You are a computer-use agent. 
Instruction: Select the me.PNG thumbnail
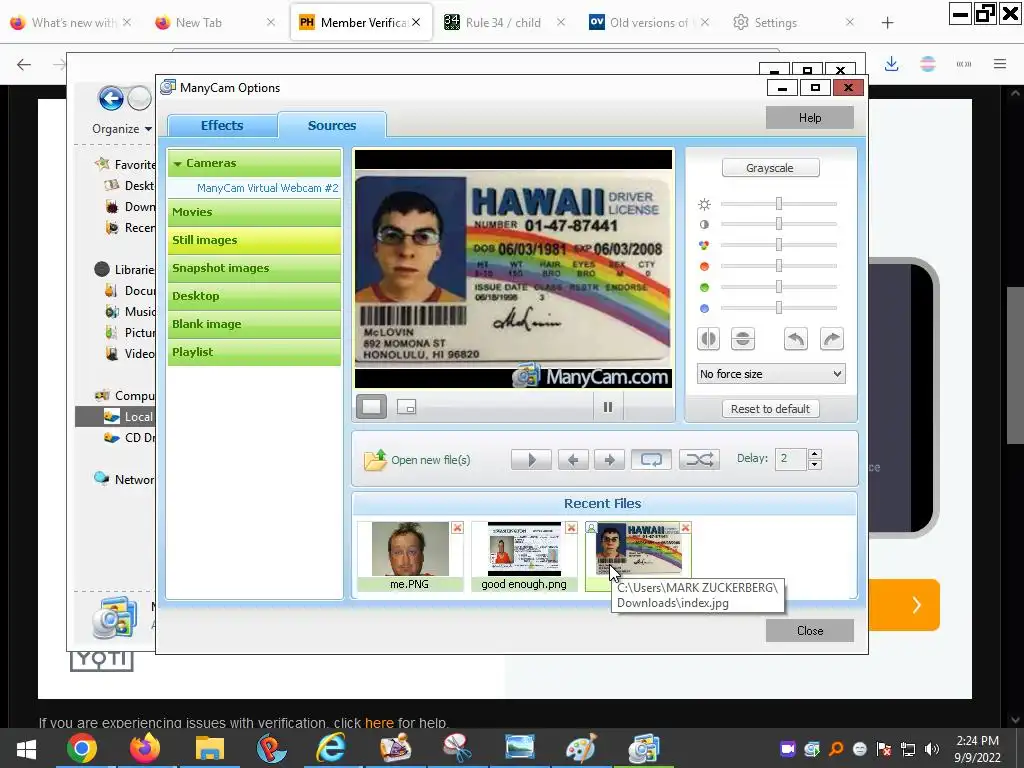coord(410,549)
